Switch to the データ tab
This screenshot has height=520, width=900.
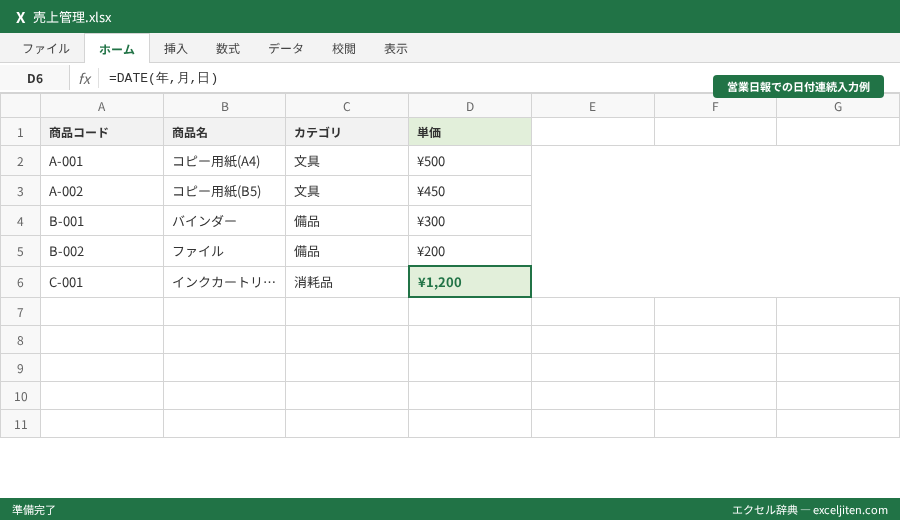click(286, 49)
